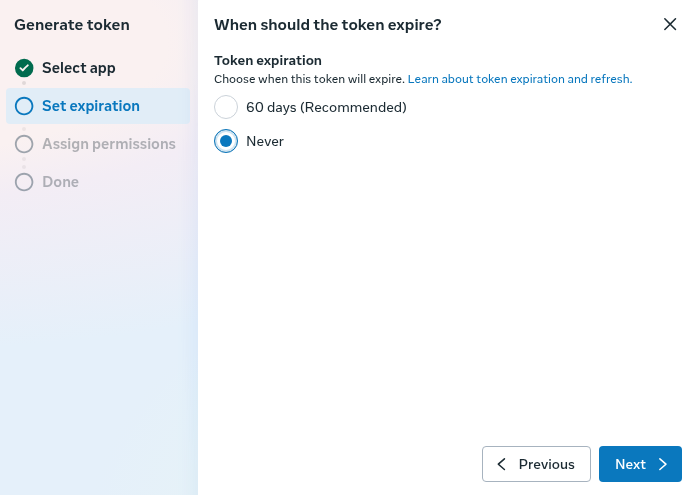Close the token expiration dialog
696x495 pixels.
click(670, 24)
